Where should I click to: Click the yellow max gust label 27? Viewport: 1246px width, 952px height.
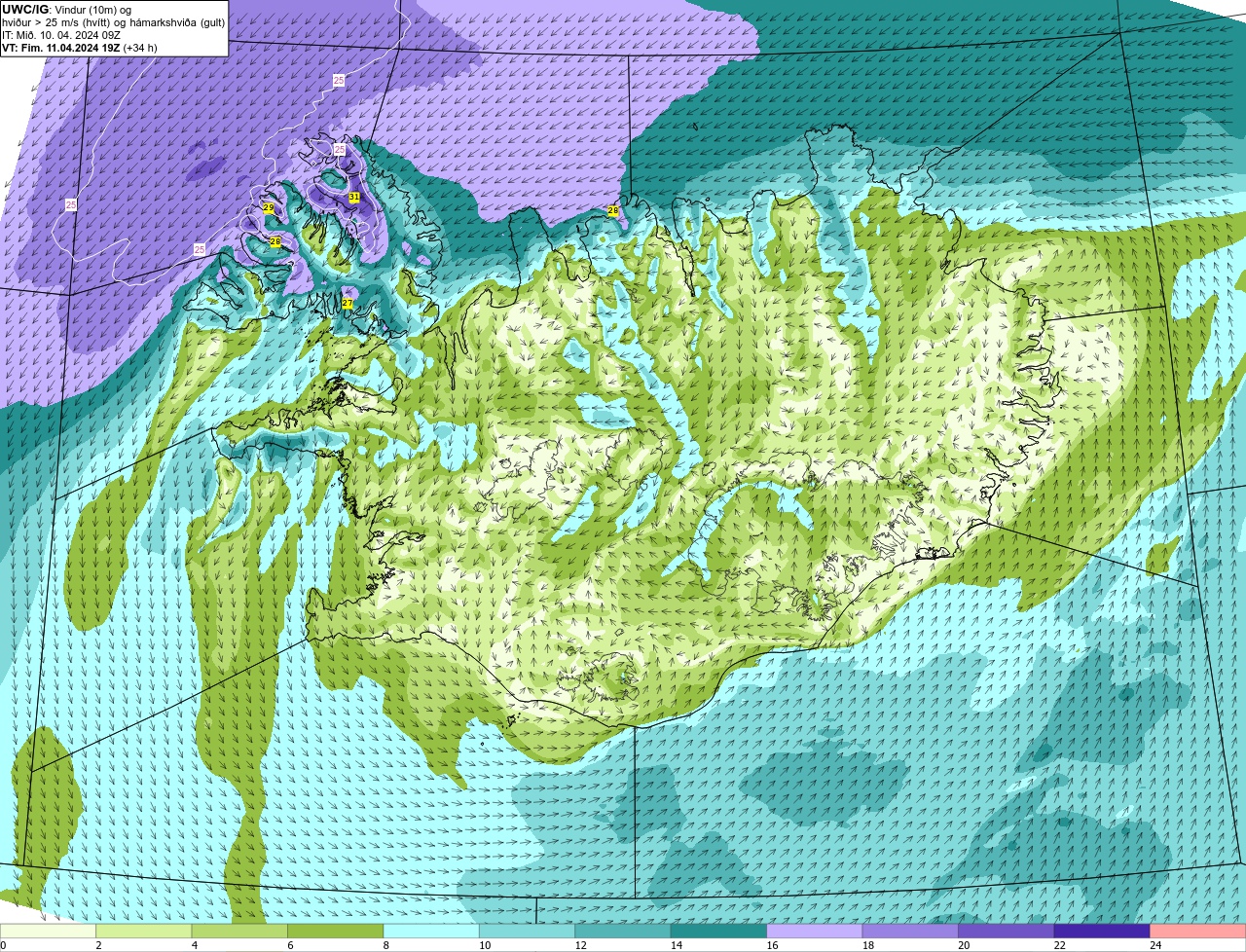click(348, 304)
